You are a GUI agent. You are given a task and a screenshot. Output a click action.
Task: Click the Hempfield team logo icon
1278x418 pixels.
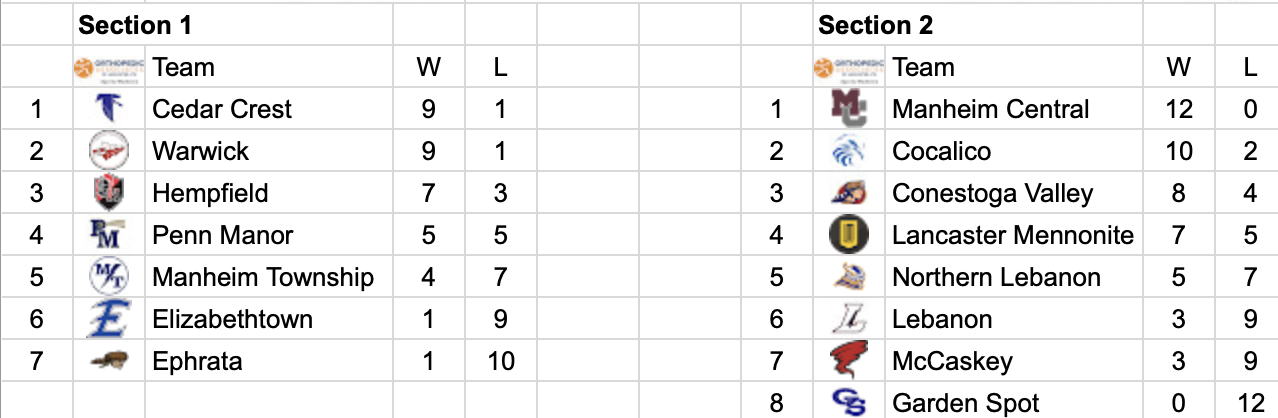pos(108,193)
